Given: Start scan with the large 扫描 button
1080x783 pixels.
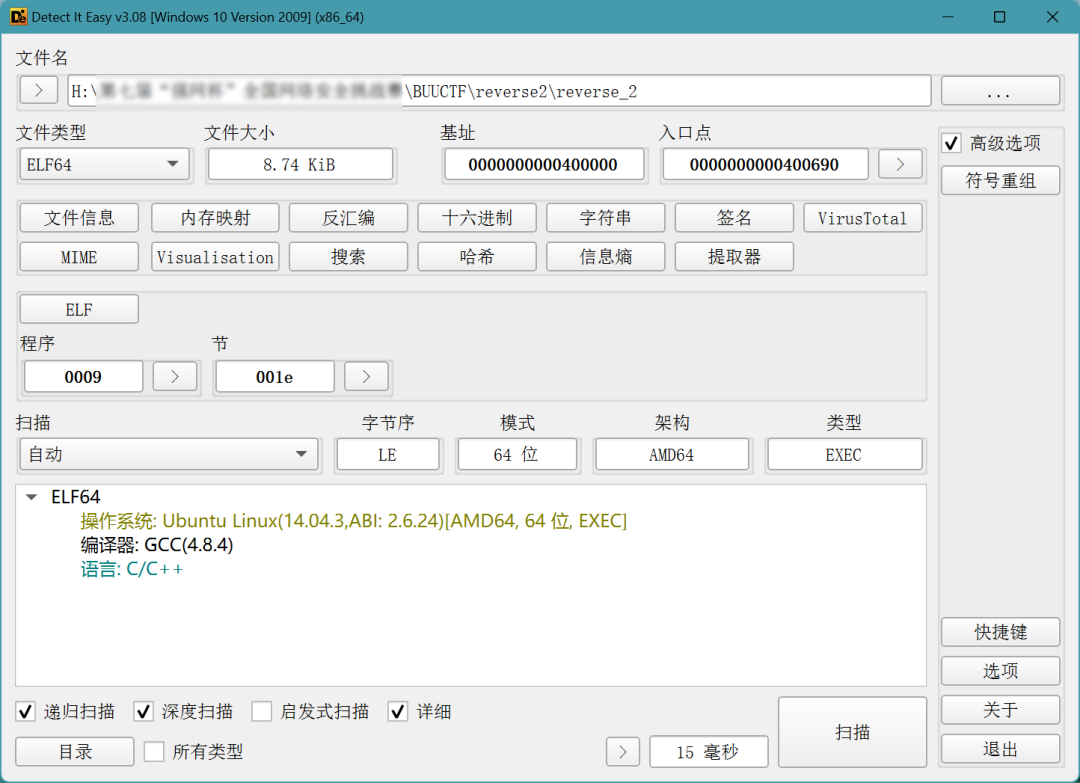Looking at the screenshot, I should 853,732.
